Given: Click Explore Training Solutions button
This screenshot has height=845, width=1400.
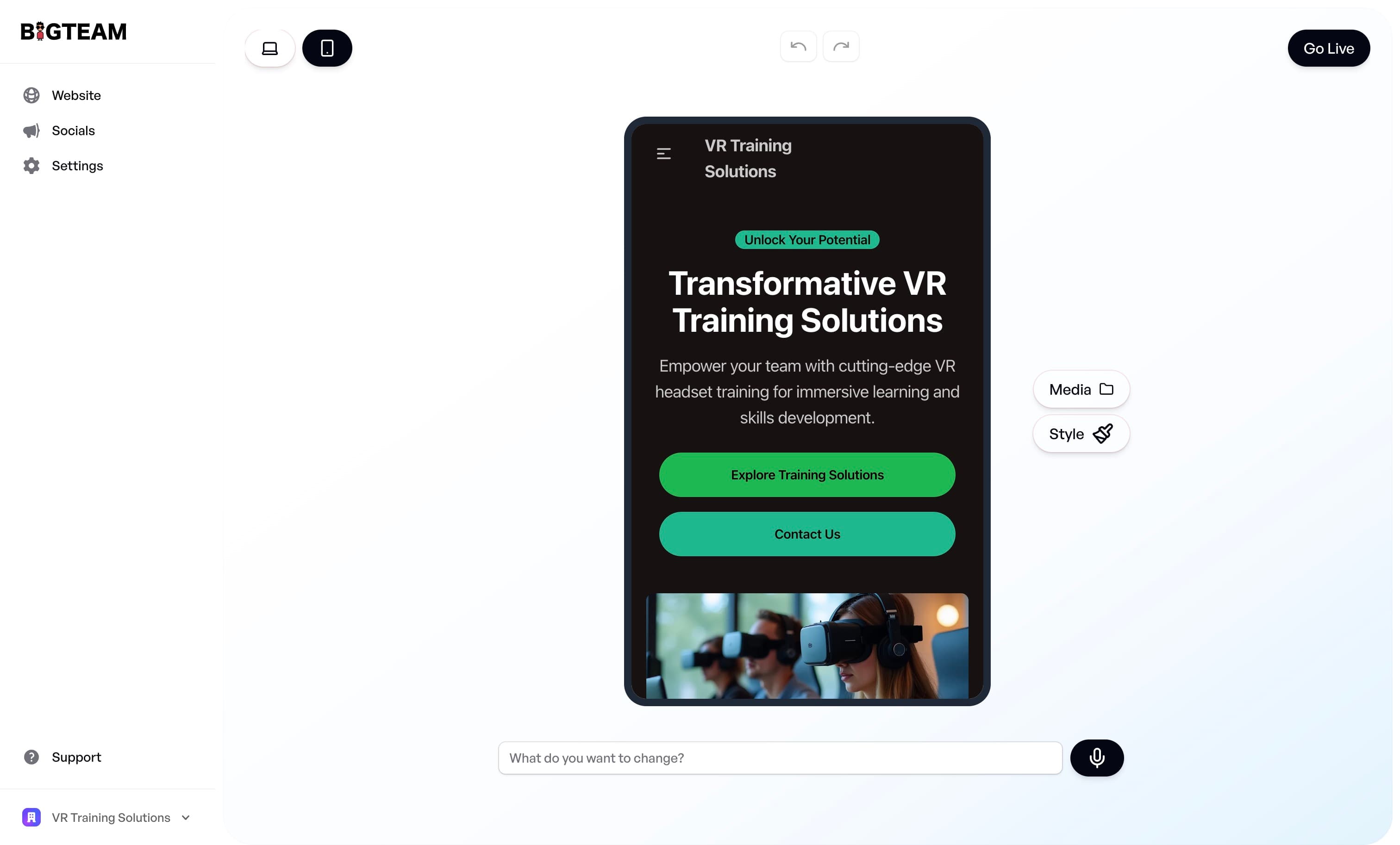Looking at the screenshot, I should click(807, 474).
